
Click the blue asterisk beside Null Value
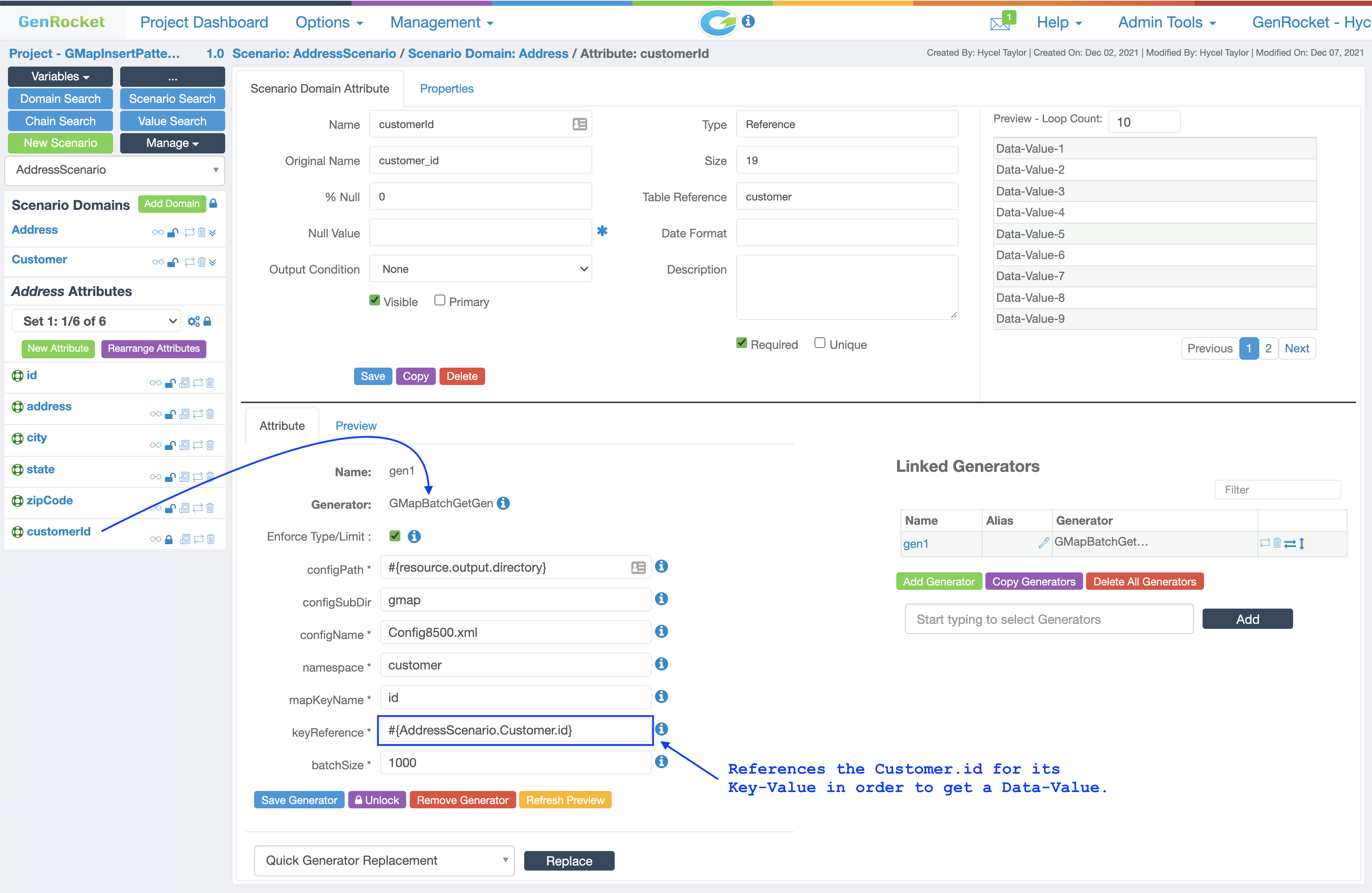pyautogui.click(x=602, y=231)
